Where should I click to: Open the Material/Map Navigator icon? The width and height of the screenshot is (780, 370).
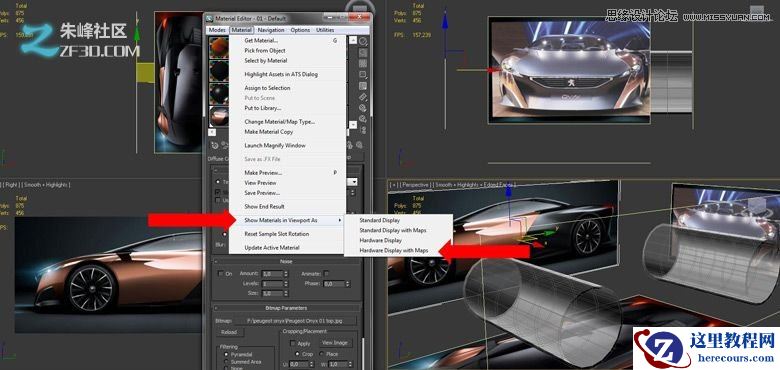(x=363, y=130)
